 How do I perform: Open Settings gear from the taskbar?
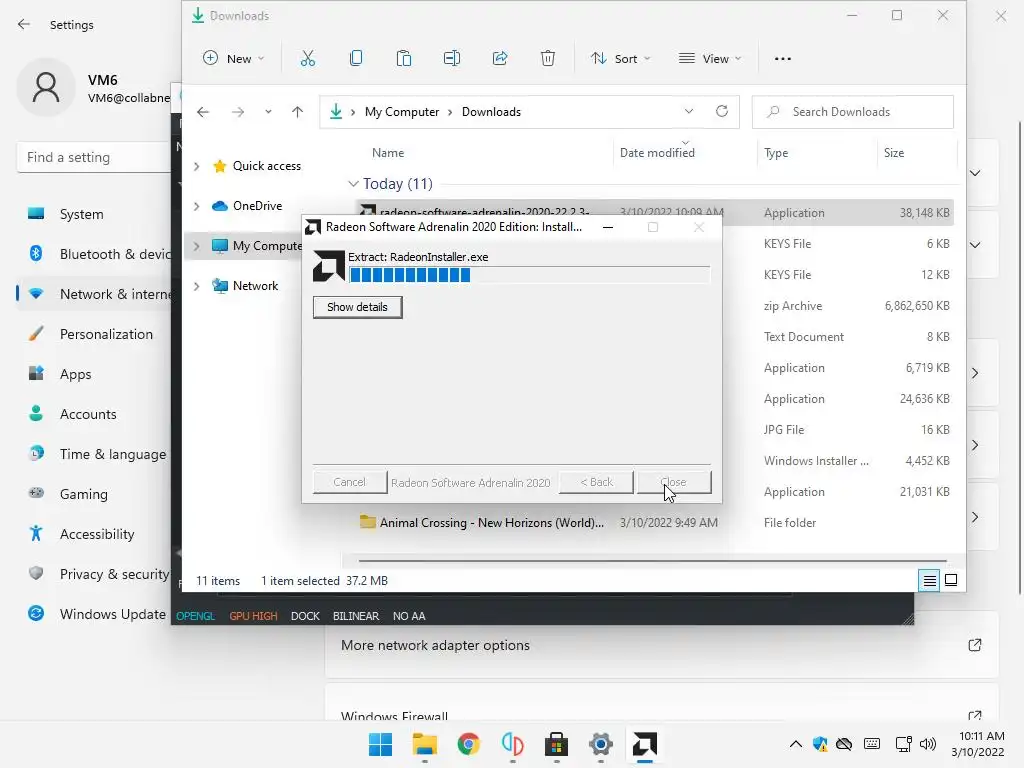[600, 744]
